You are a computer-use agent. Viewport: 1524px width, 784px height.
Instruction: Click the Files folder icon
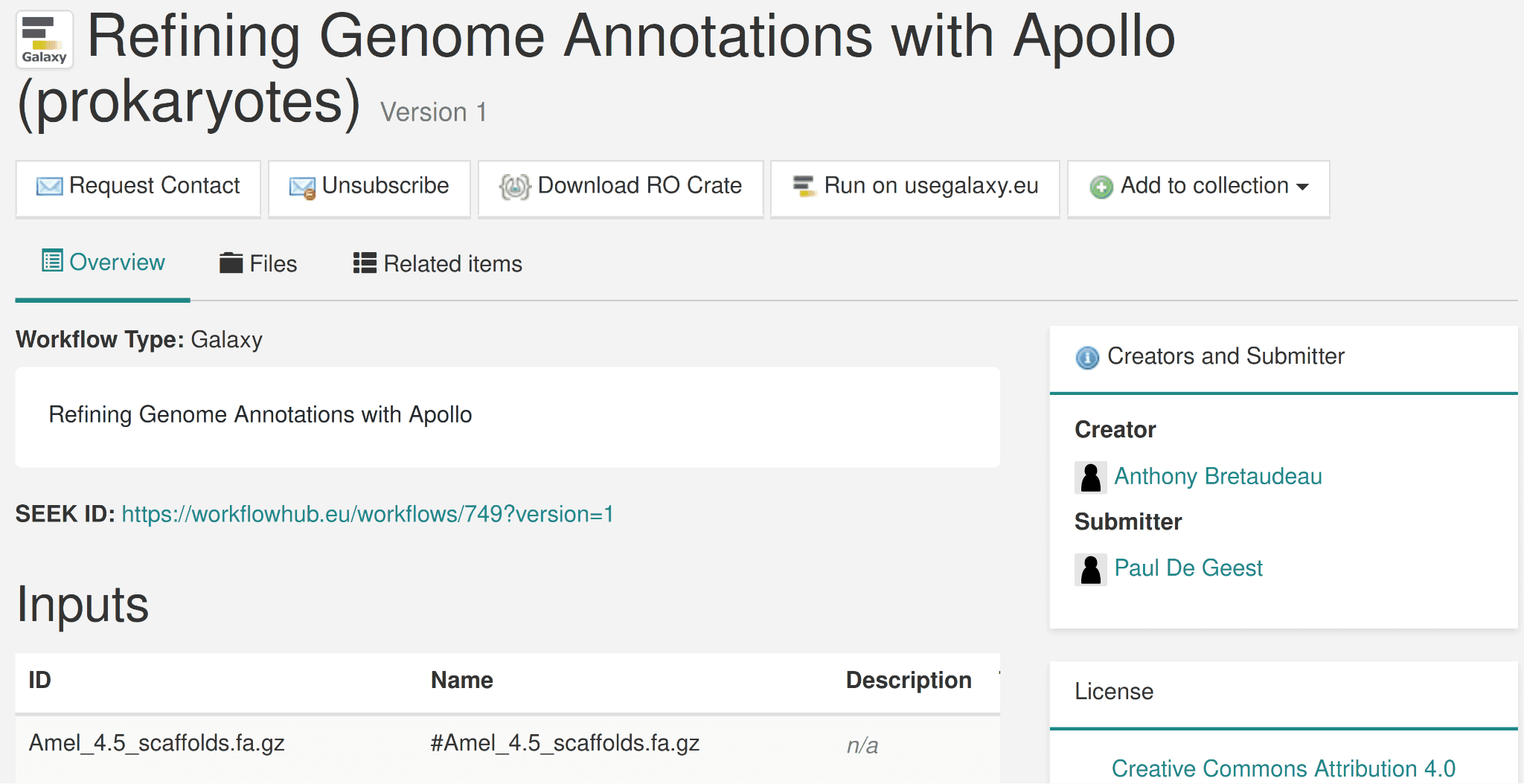coord(231,263)
